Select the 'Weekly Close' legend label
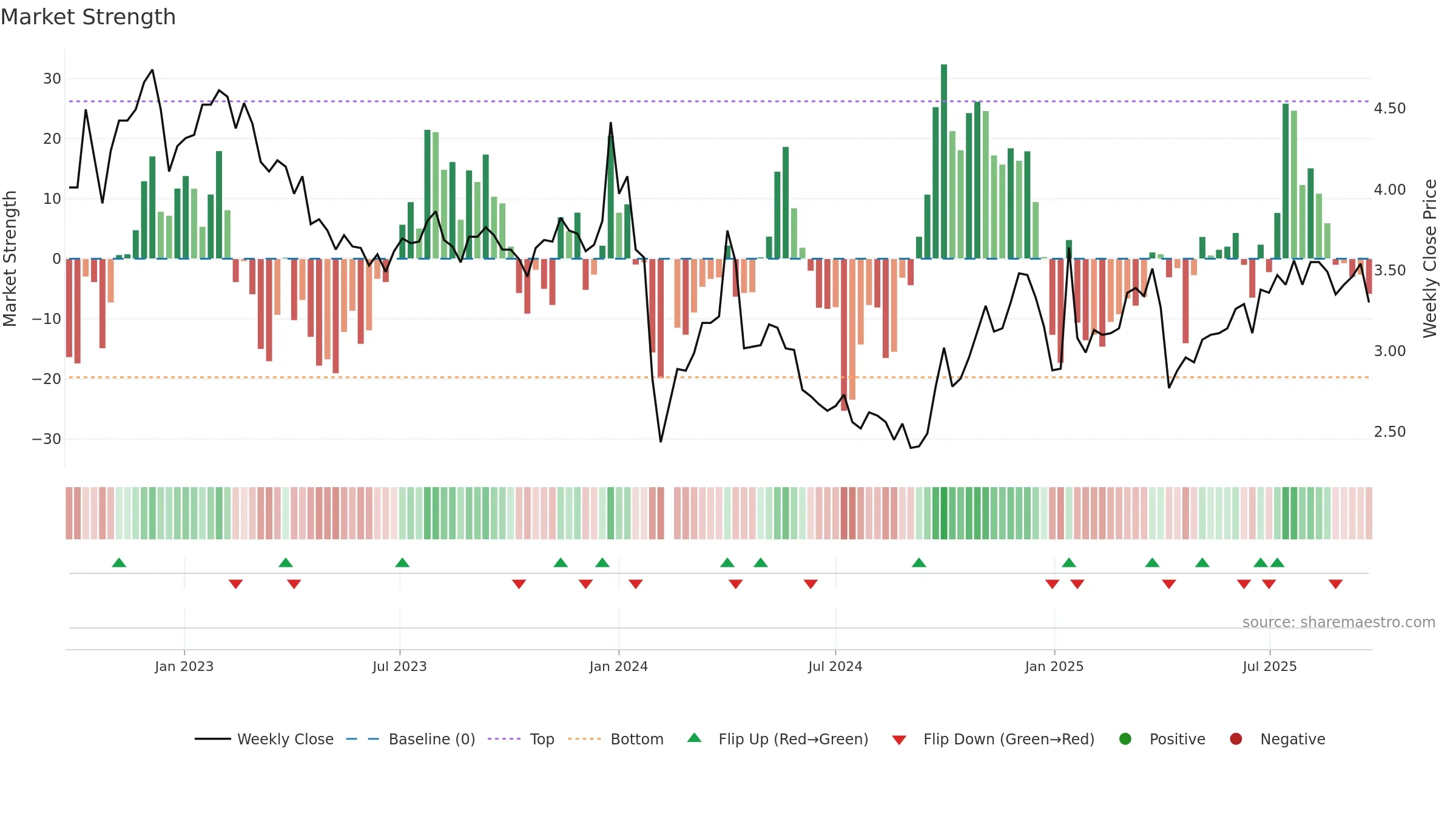 pos(285,739)
